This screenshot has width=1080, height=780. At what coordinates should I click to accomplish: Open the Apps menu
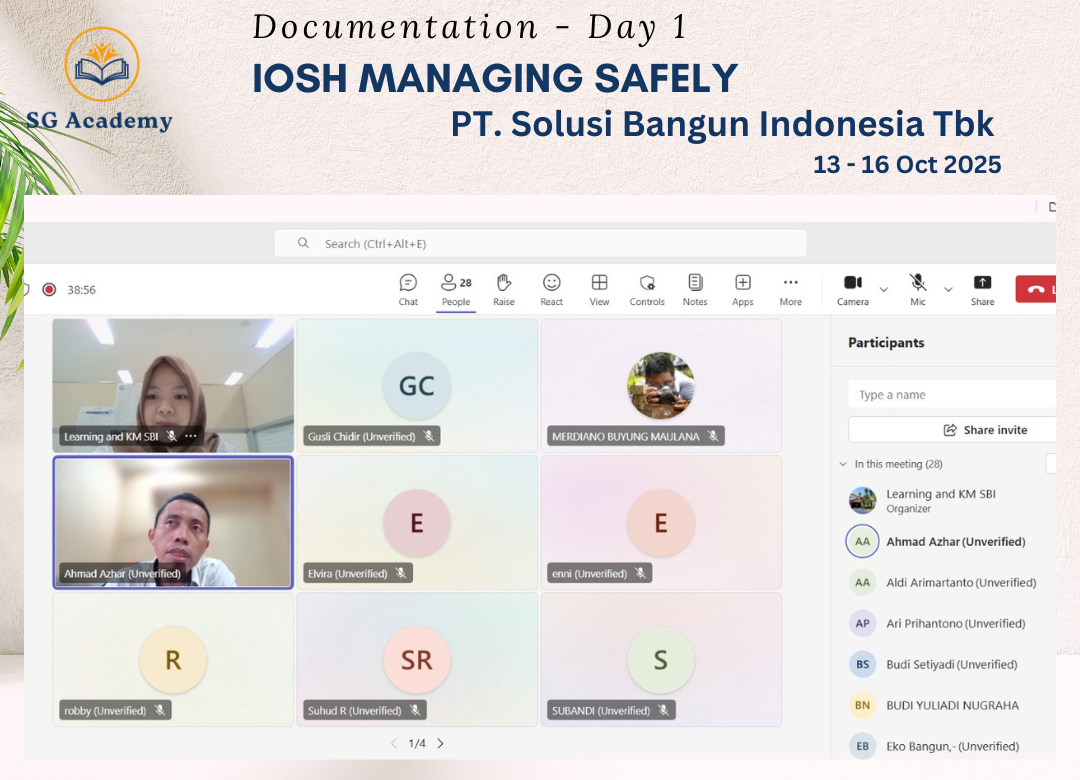[x=743, y=289]
